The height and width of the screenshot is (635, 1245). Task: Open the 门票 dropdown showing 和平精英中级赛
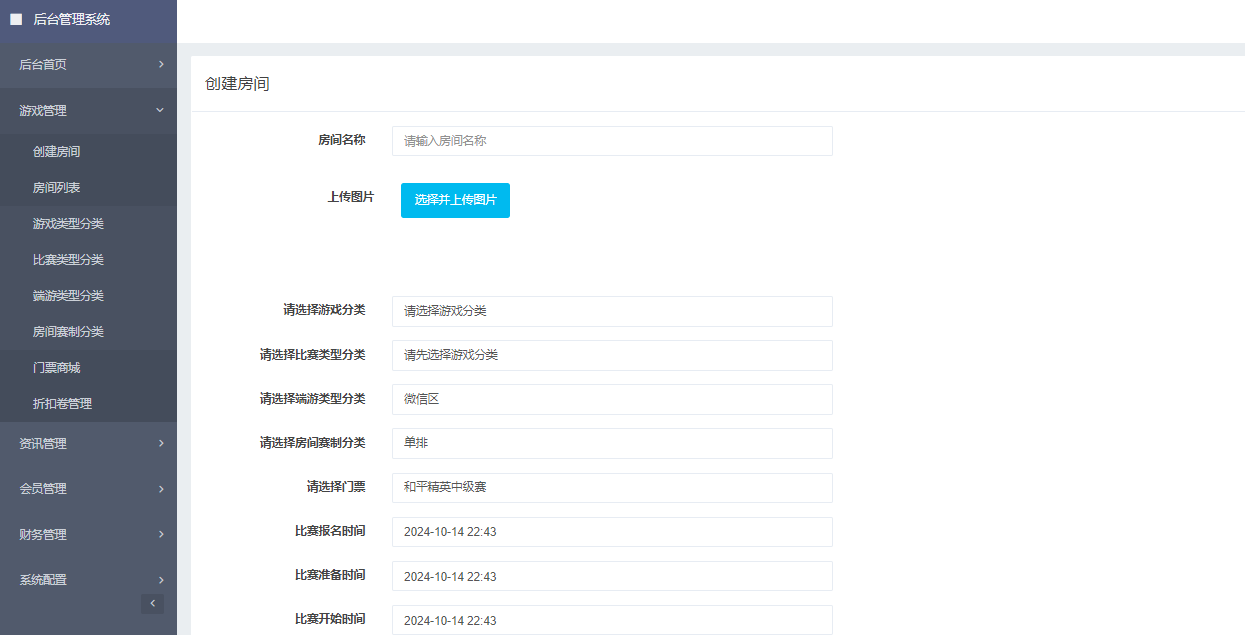[x=612, y=488]
